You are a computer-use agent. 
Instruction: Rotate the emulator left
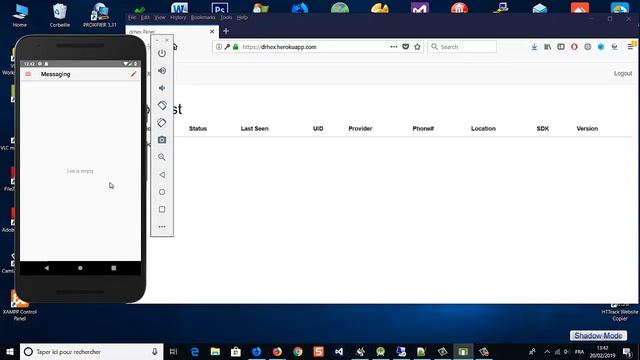(162, 105)
